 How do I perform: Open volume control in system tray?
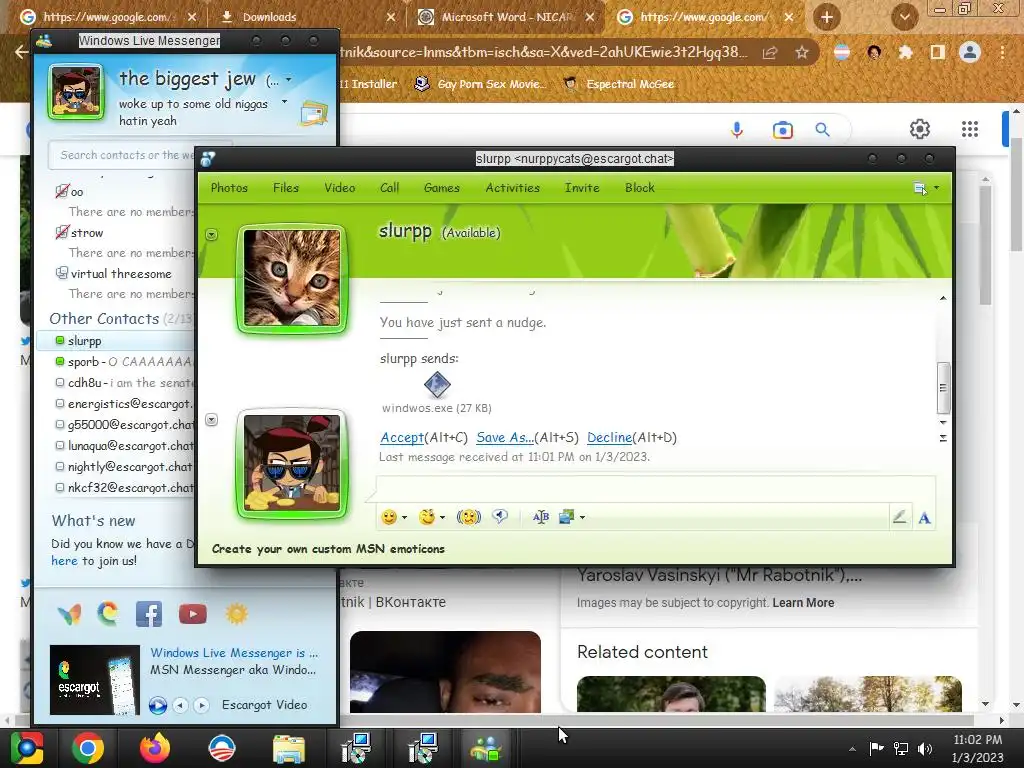tap(925, 749)
